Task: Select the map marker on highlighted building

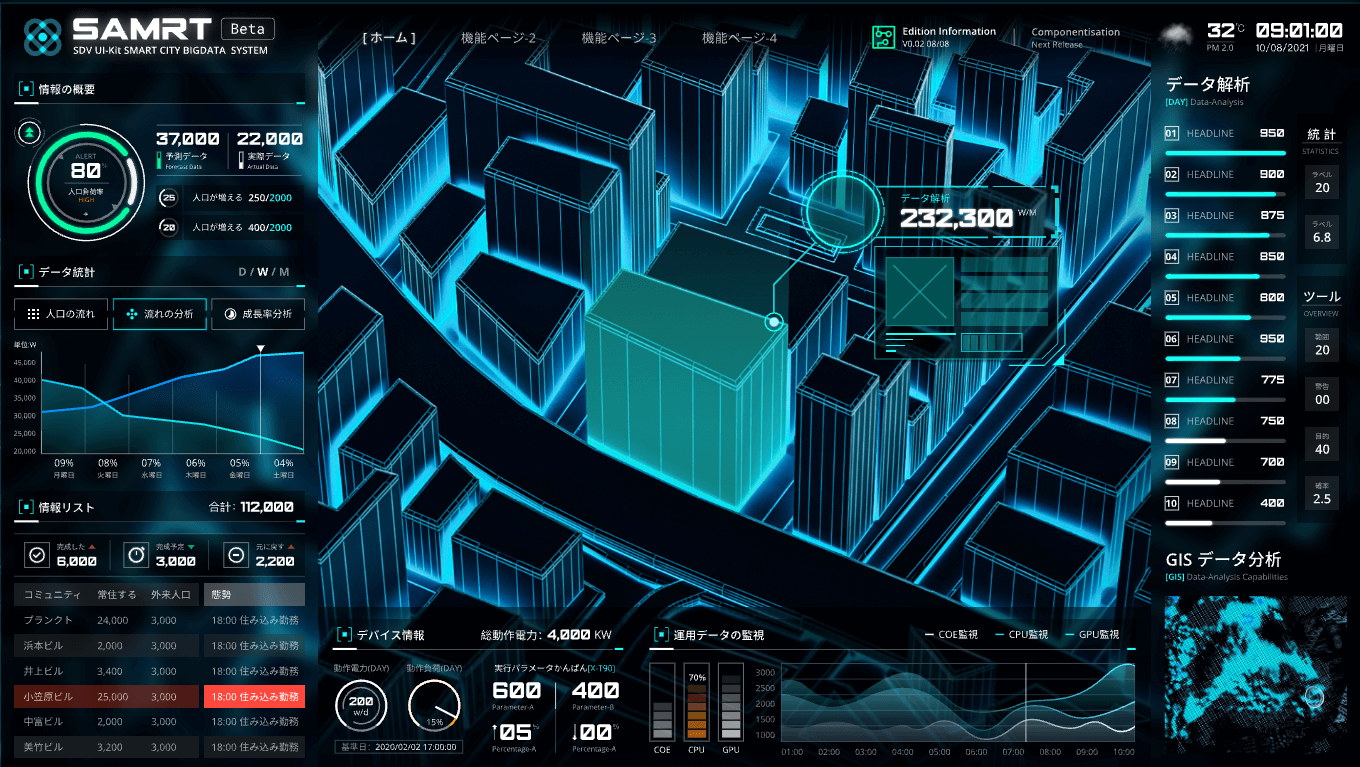Action: pos(772,322)
